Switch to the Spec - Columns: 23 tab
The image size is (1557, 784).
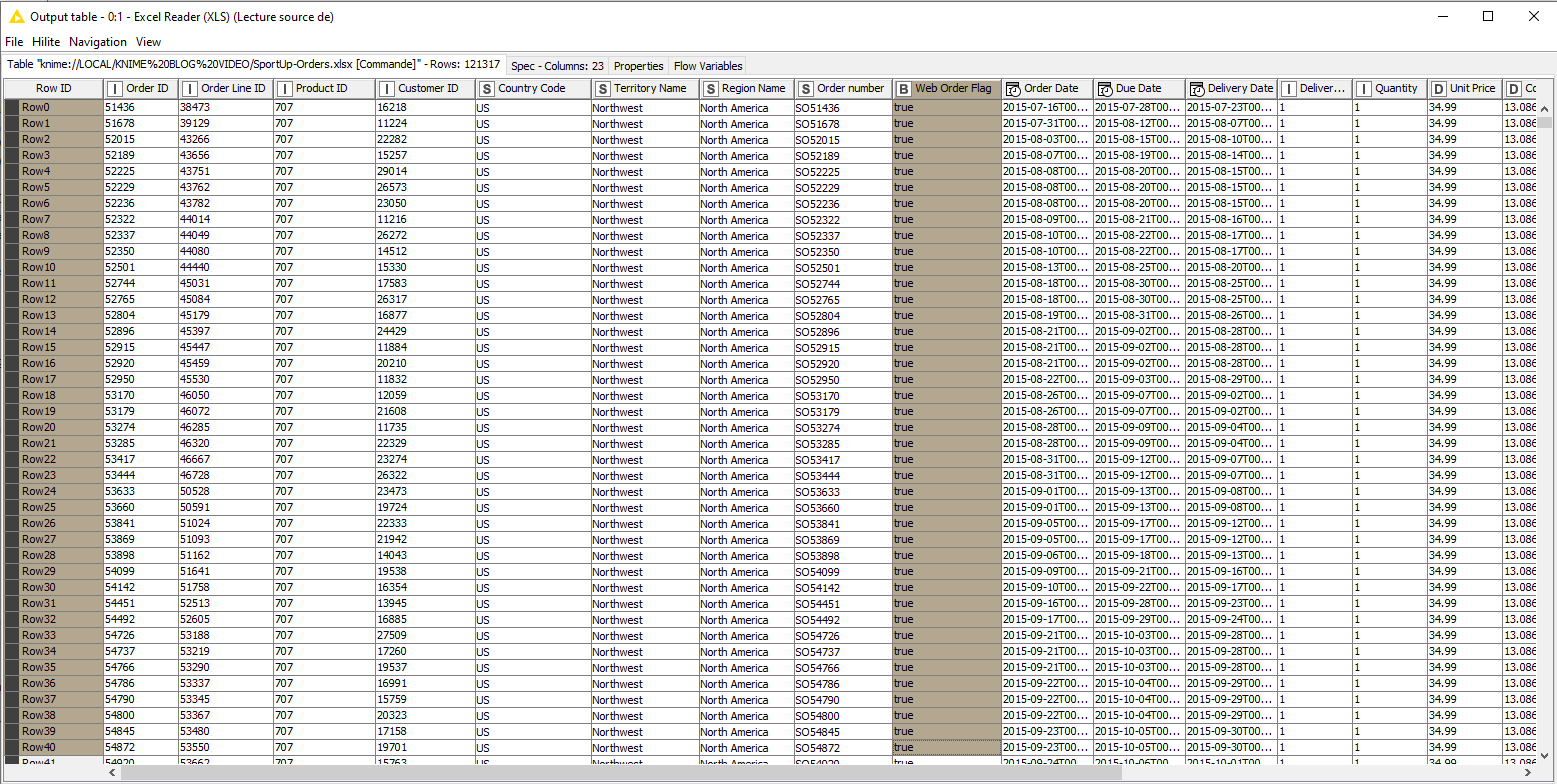[x=557, y=66]
